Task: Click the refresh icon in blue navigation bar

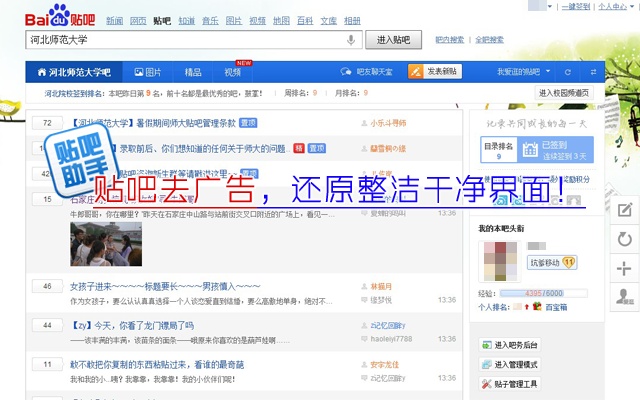Action: point(567,72)
